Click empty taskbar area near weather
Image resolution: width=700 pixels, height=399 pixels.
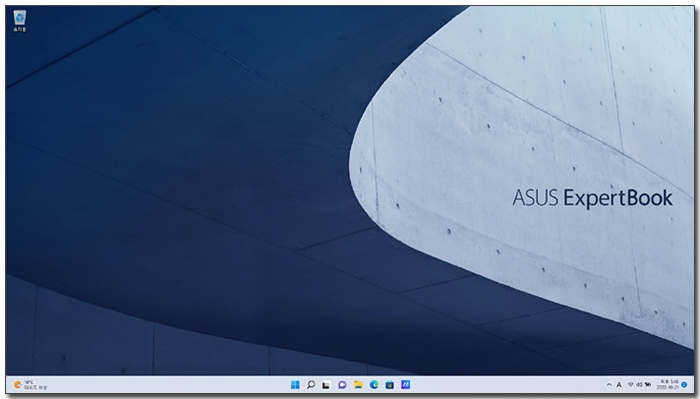(x=156, y=385)
